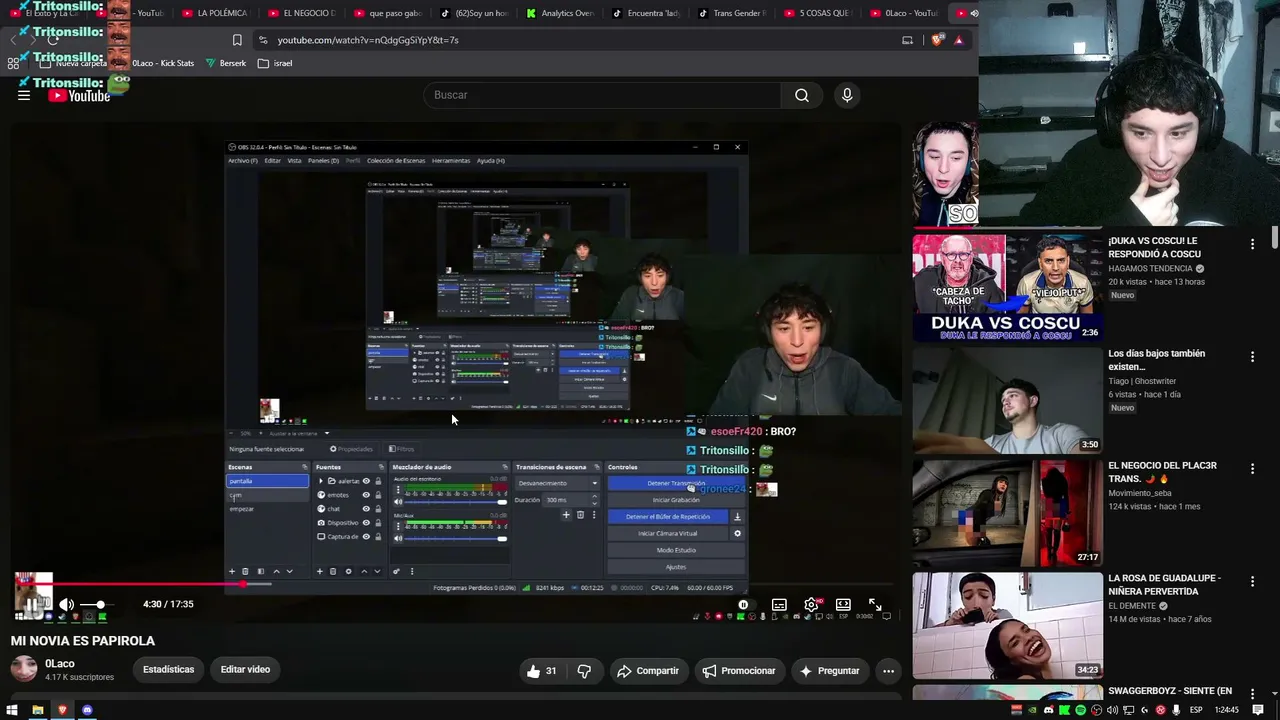This screenshot has height=720, width=1280.
Task: Open the Archivo (F) menu in main OBS window
Action: [x=242, y=161]
